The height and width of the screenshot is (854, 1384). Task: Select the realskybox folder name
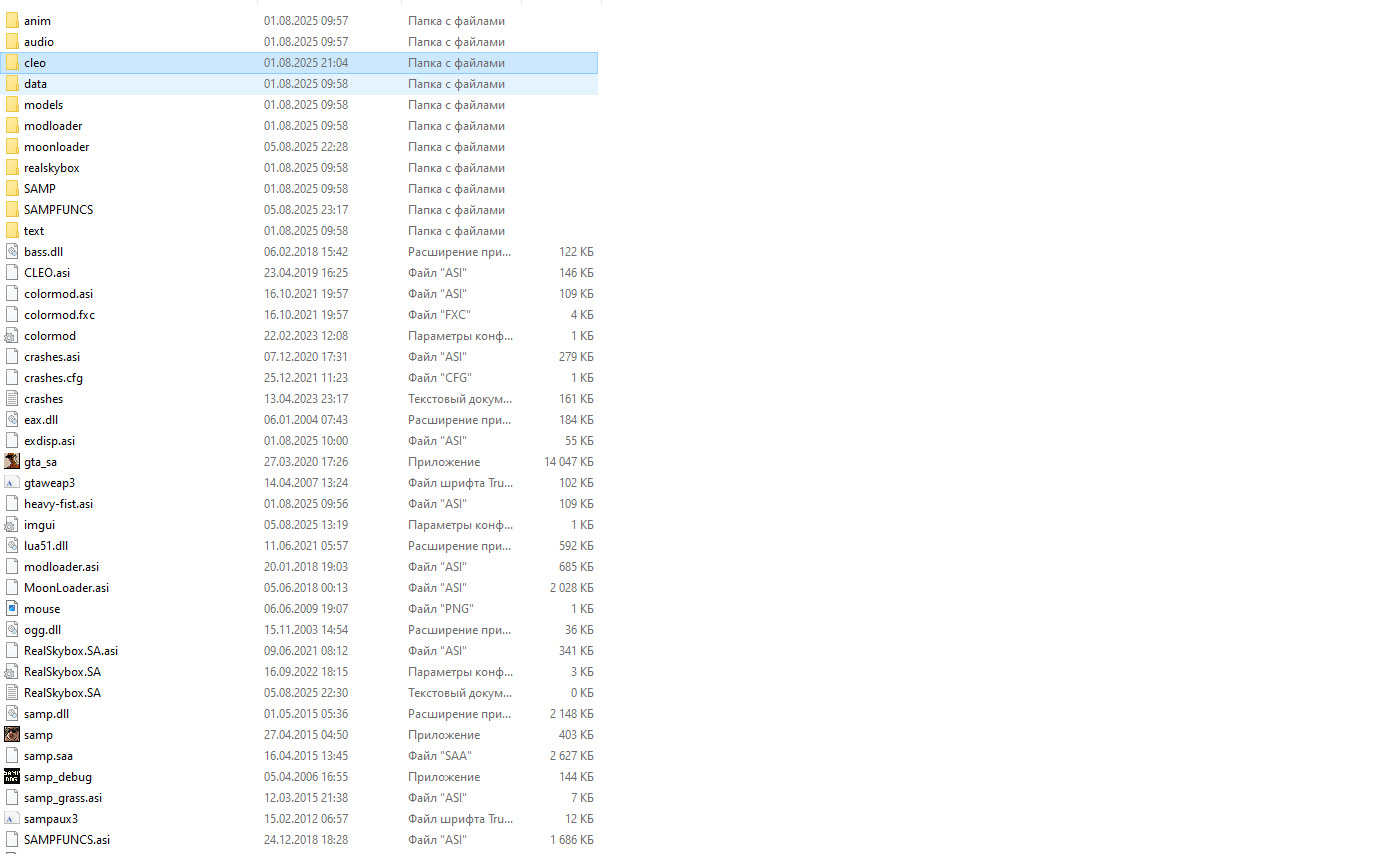pyautogui.click(x=52, y=168)
